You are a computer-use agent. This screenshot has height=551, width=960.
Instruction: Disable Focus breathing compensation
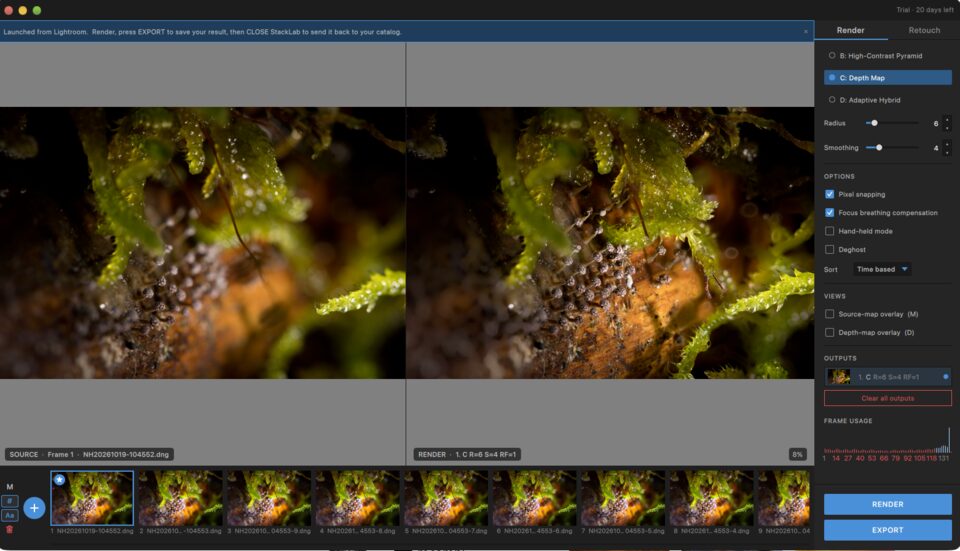830,212
